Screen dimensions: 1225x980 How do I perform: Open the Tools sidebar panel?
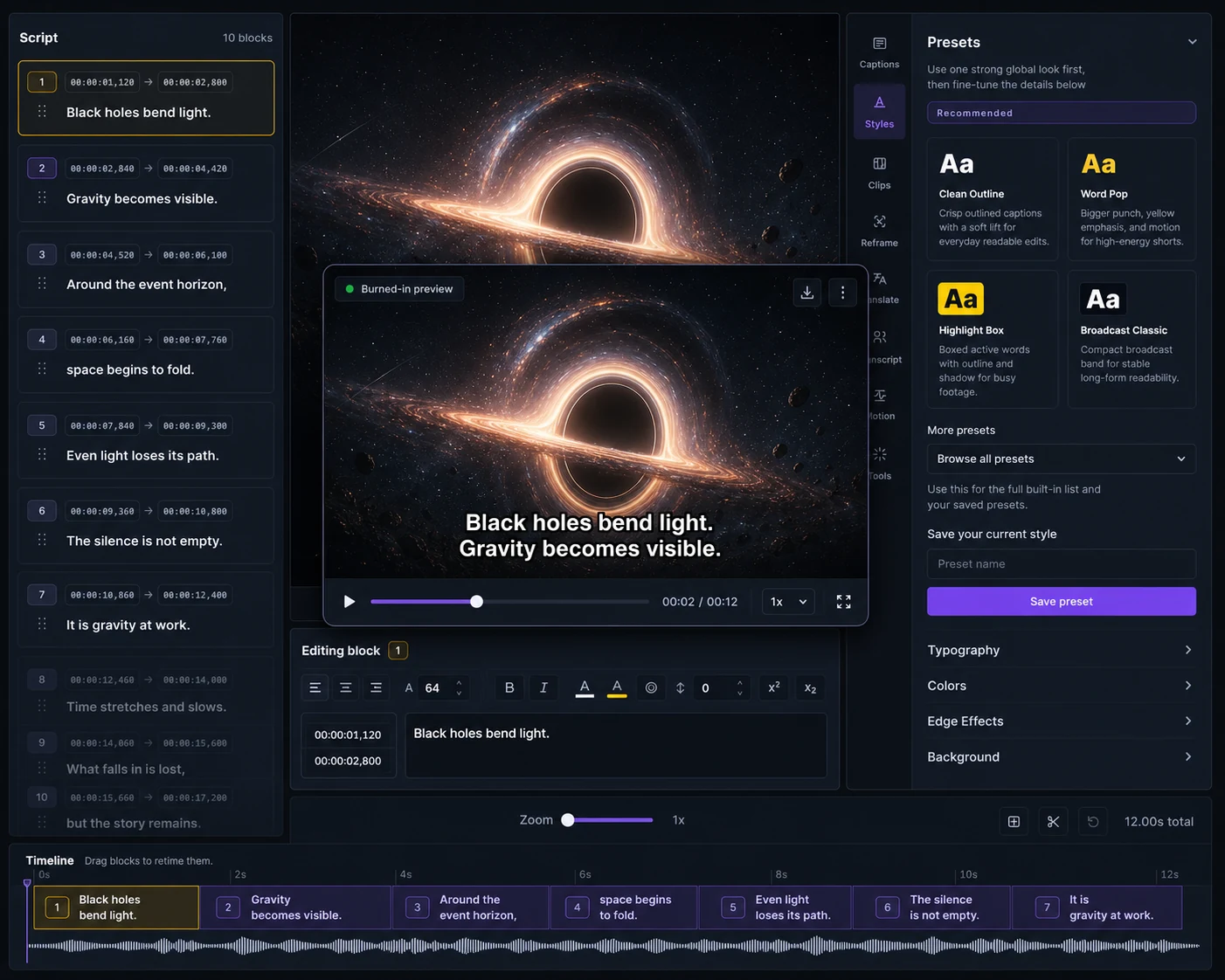[x=881, y=463]
